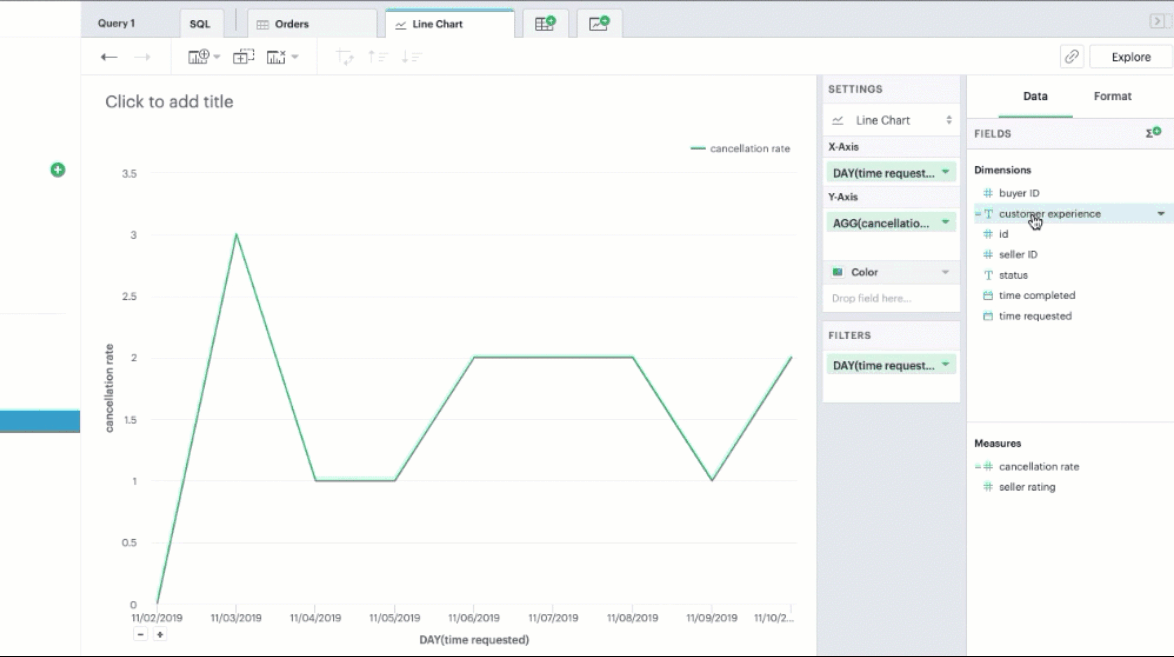Click the add new table icon tab

pyautogui.click(x=545, y=24)
